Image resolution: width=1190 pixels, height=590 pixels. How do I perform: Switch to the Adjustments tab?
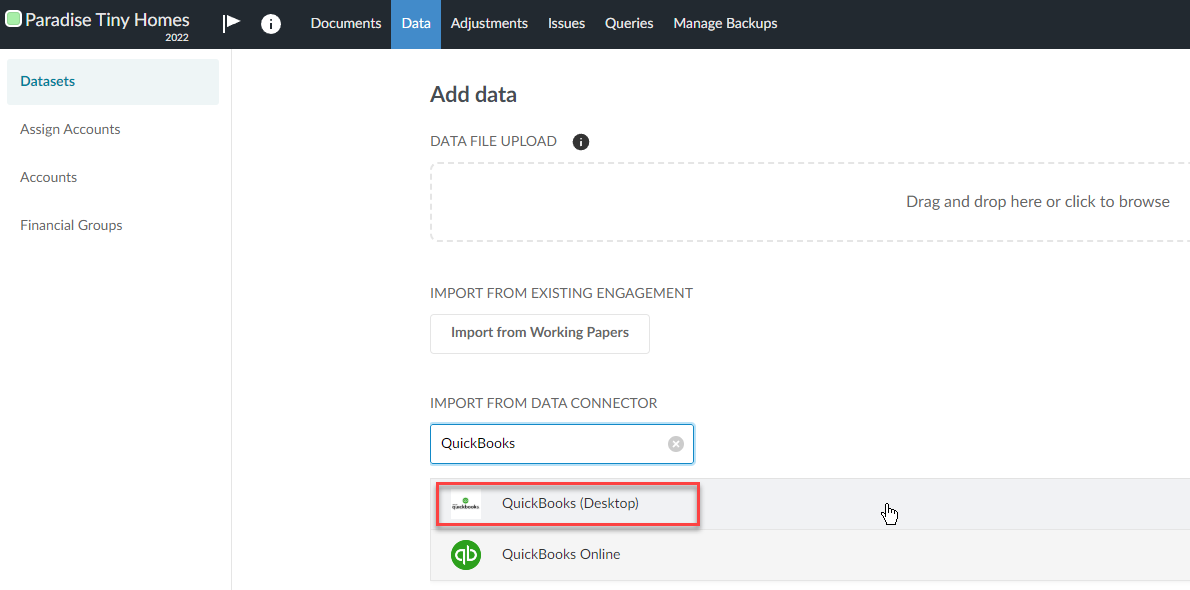point(489,23)
